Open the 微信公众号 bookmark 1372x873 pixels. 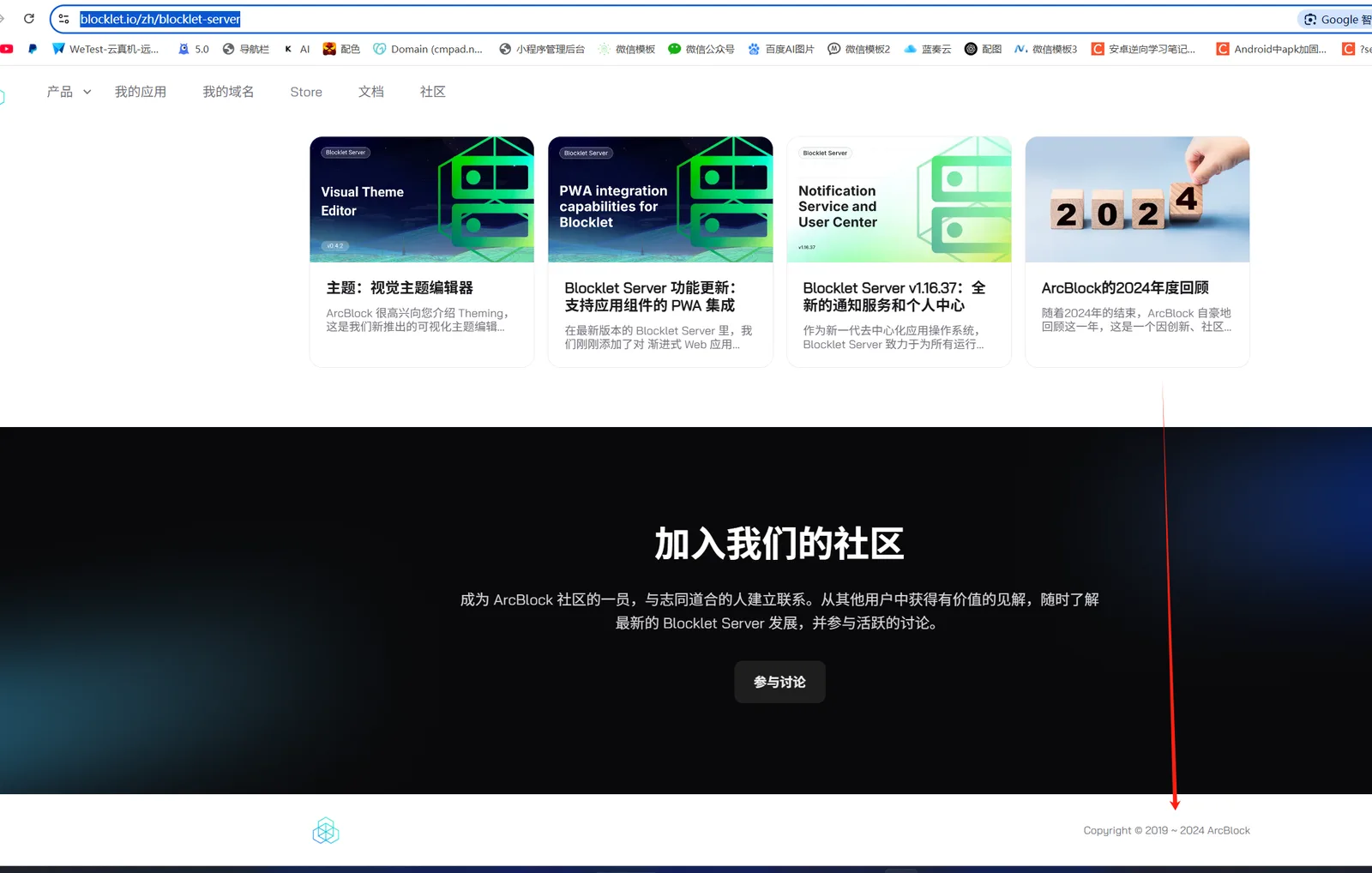[701, 49]
